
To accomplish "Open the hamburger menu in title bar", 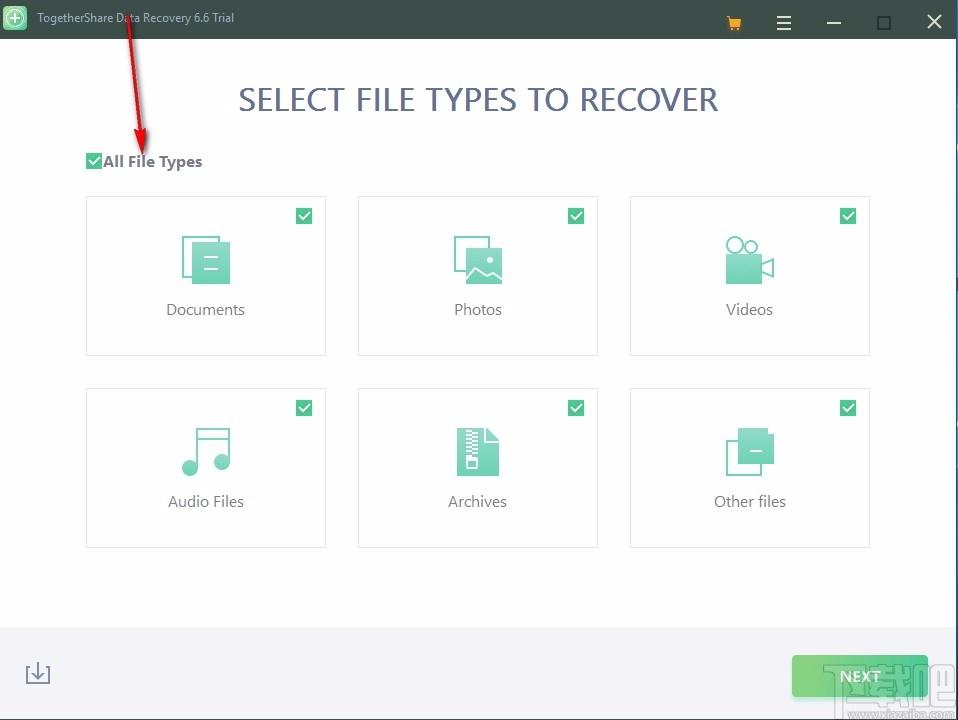I will tap(784, 22).
